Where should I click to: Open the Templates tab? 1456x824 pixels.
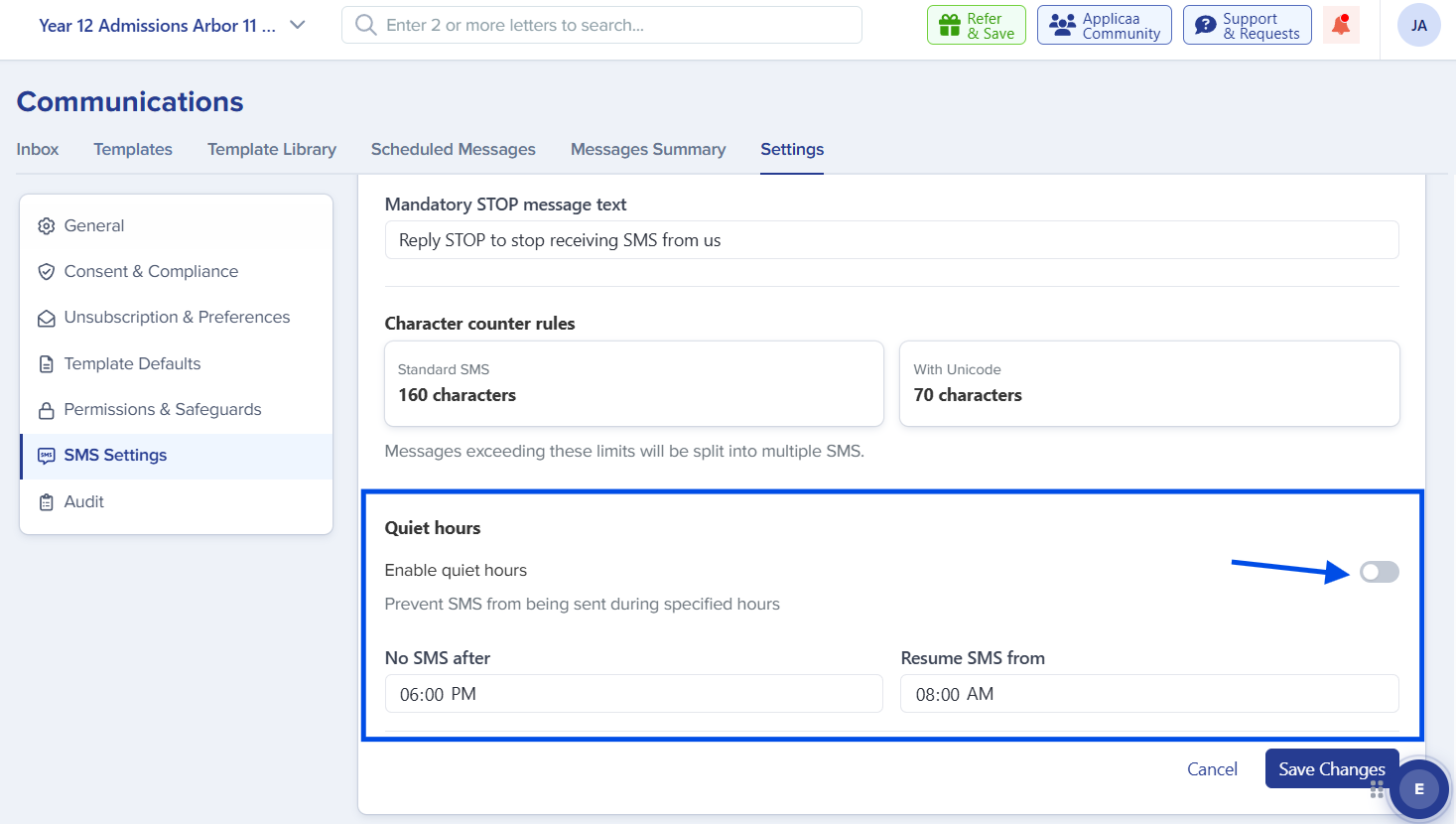[x=133, y=149]
